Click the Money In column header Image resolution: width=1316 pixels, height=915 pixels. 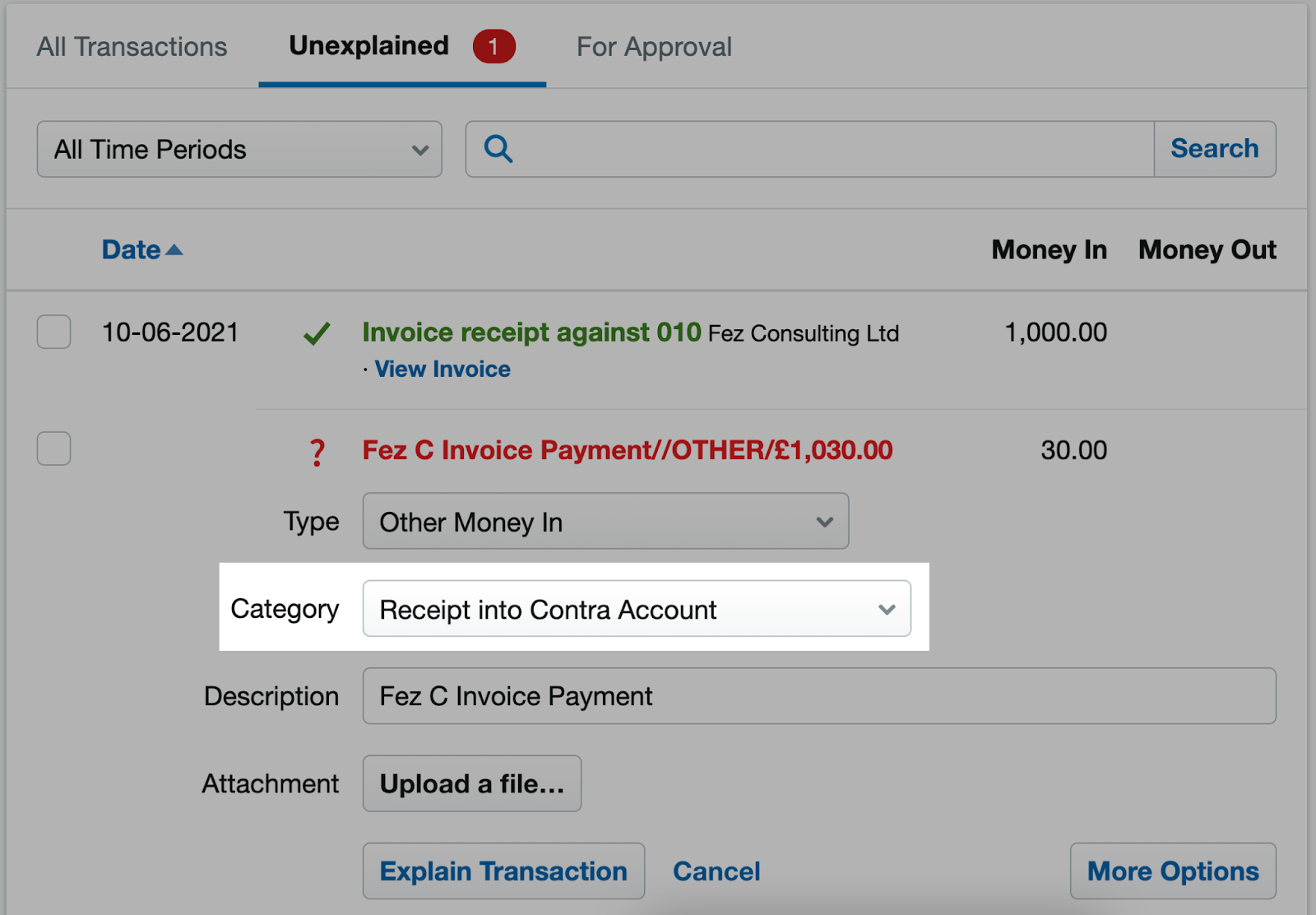tap(1049, 249)
